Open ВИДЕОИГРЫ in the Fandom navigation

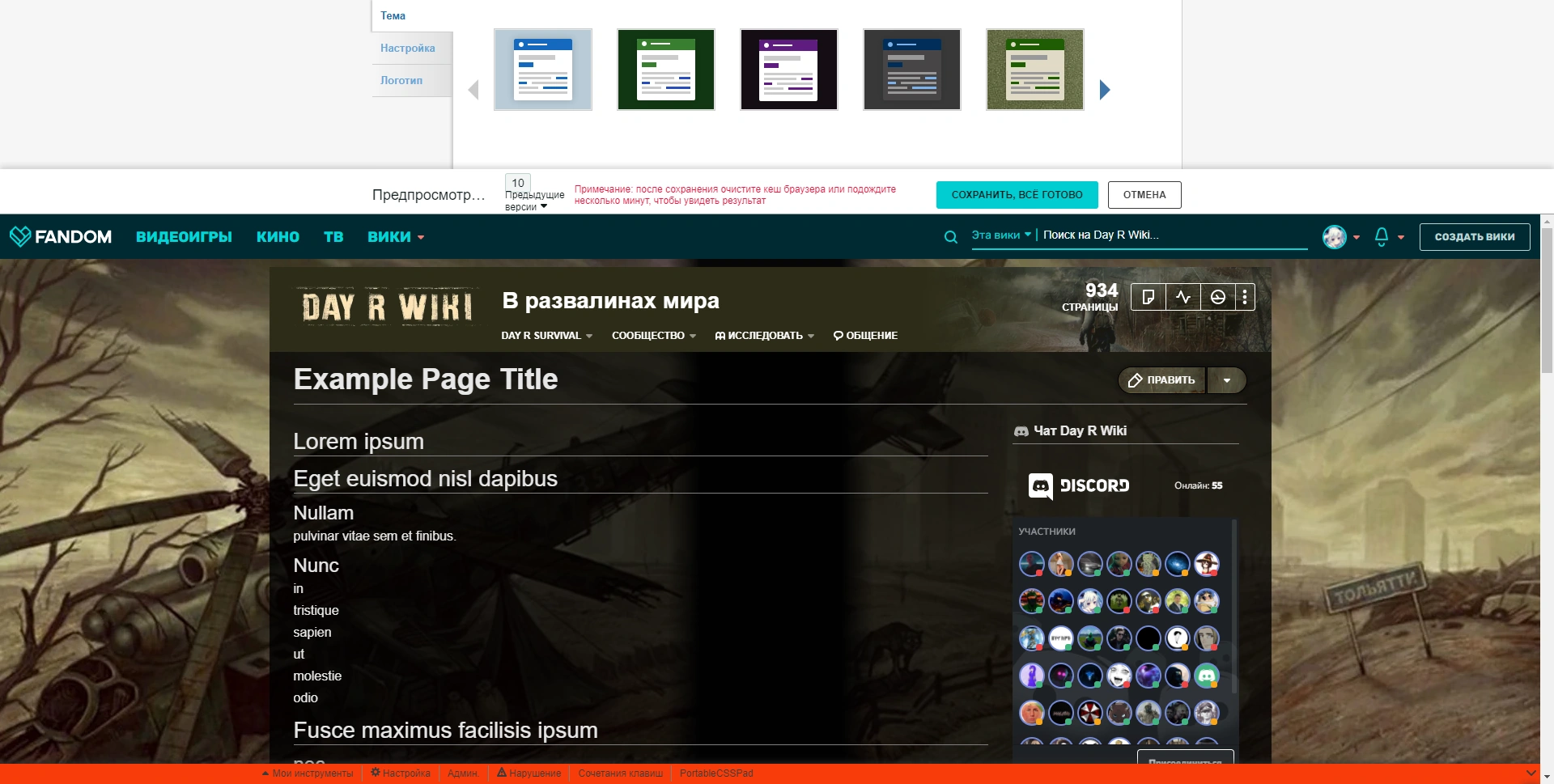(x=184, y=237)
